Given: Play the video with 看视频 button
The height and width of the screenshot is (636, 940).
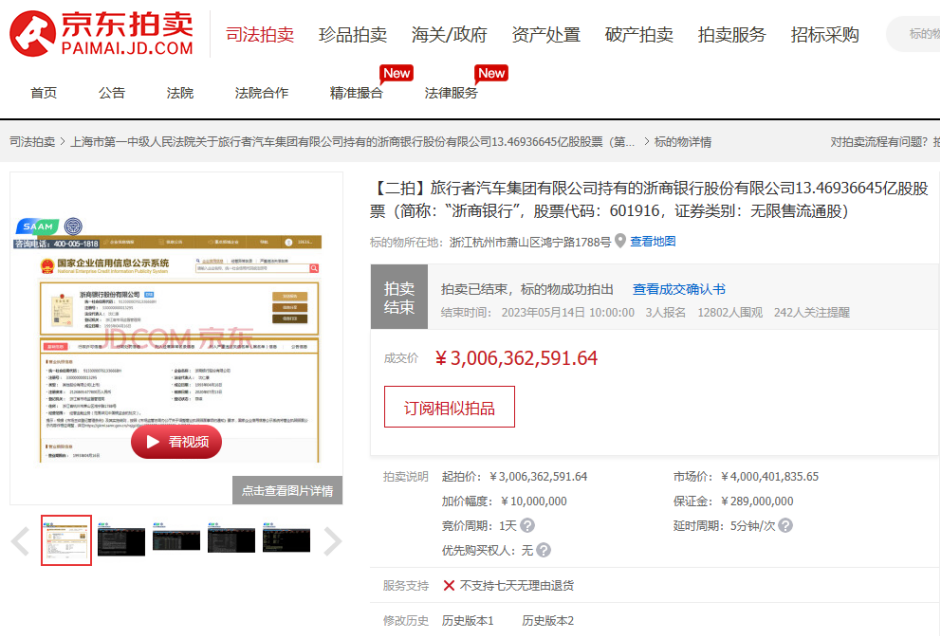Looking at the screenshot, I should 176,442.
